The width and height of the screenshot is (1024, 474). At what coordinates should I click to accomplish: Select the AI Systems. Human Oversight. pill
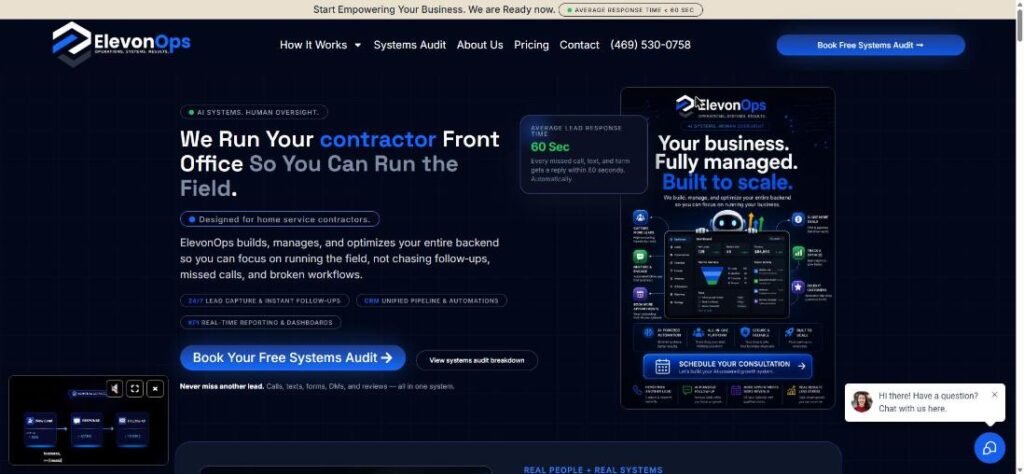coord(254,112)
